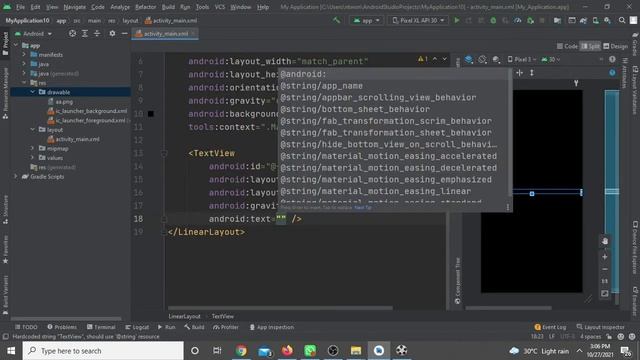Screen dimensions: 640x360
Task: Open design surface layers icon
Action: click(469, 60)
